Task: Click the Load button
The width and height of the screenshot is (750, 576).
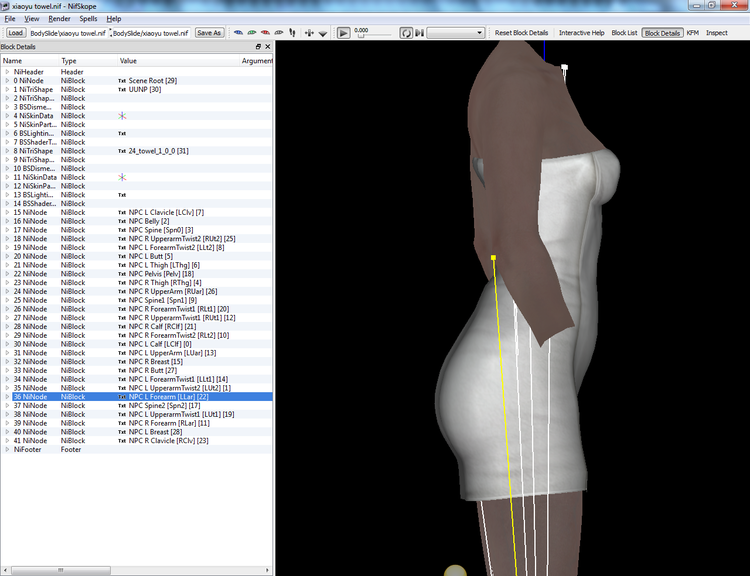Action: pyautogui.click(x=15, y=33)
